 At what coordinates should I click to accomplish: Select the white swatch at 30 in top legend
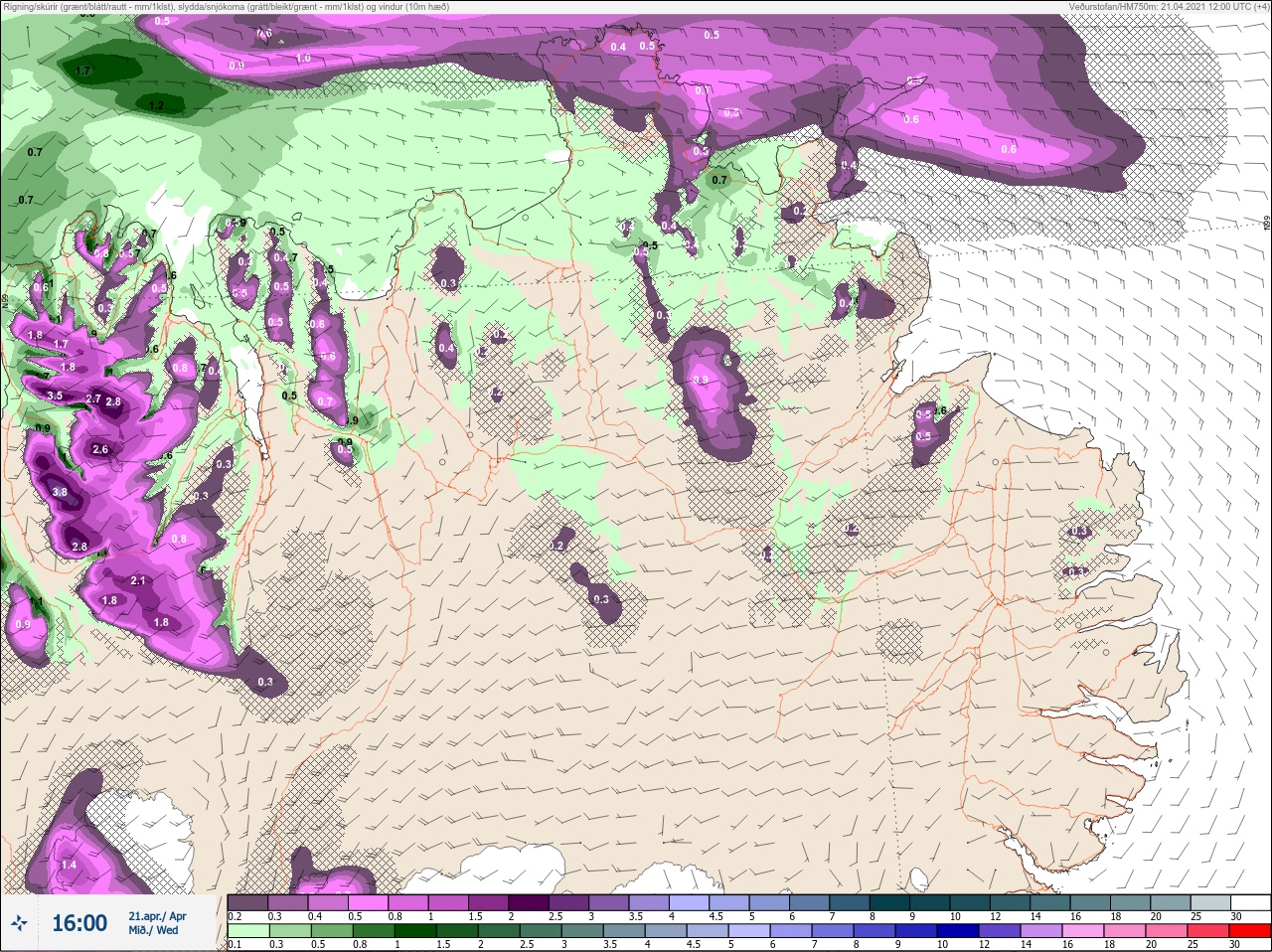(x=1250, y=901)
